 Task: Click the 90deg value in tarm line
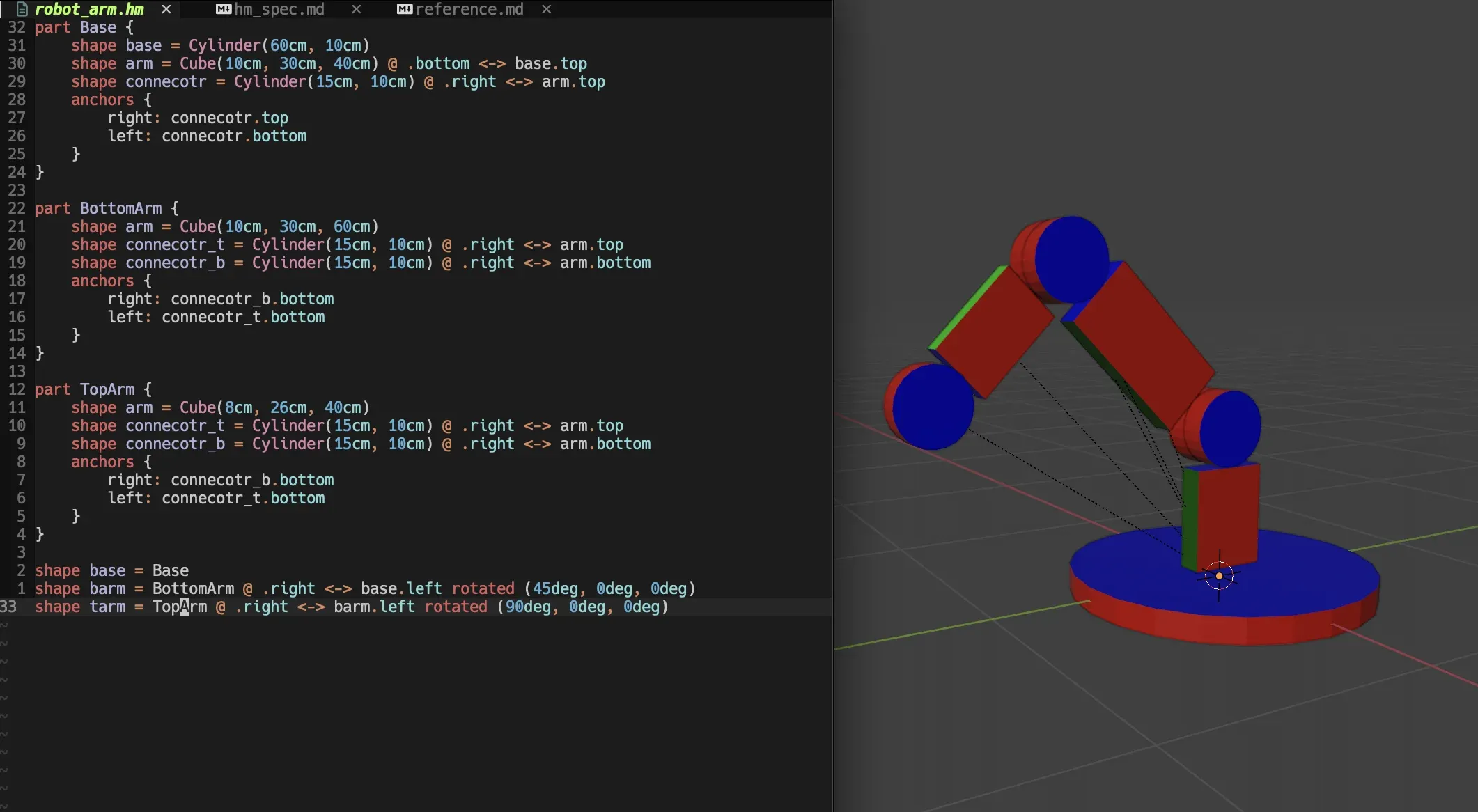point(528,607)
